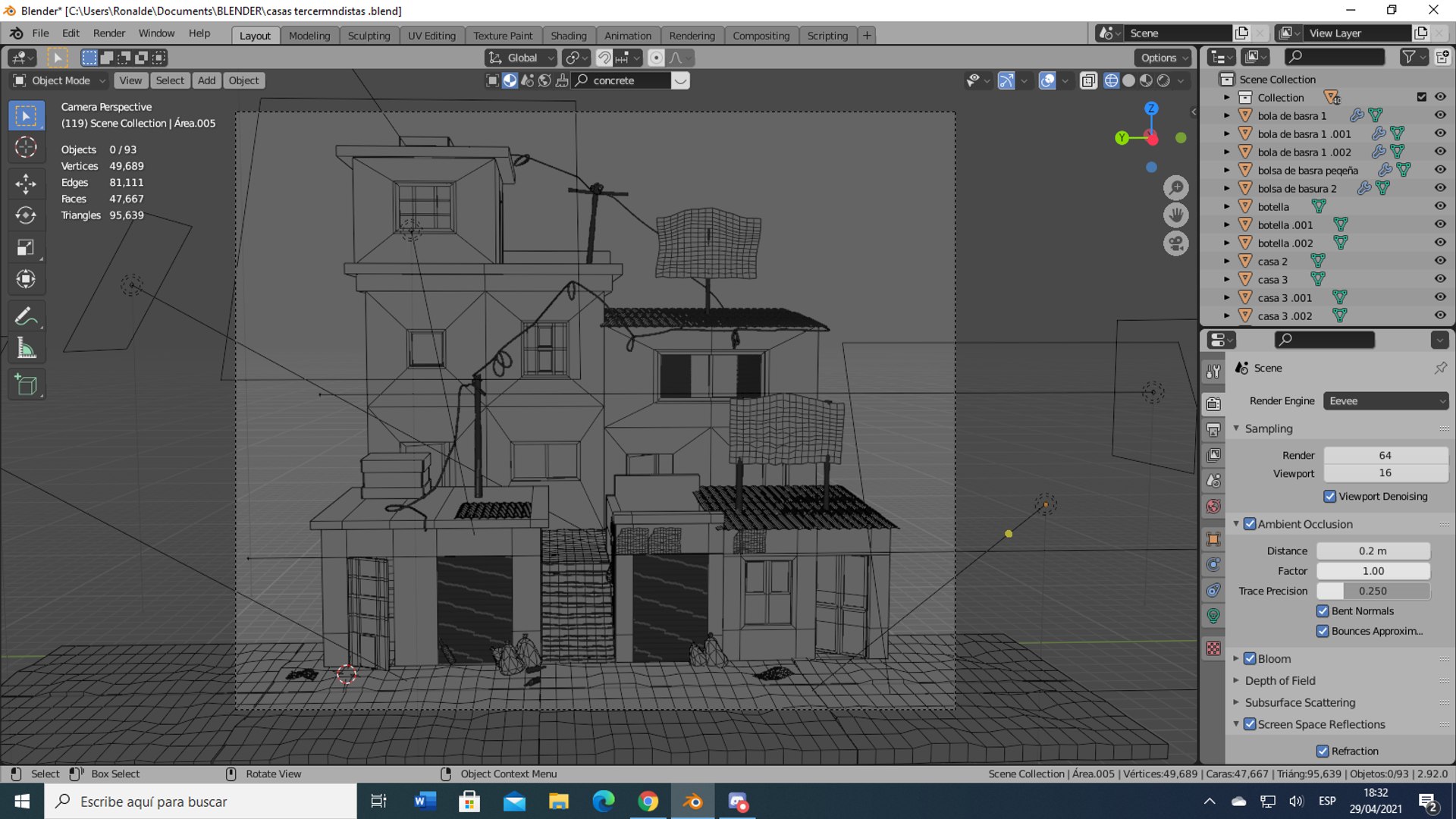Viewport: 1456px width, 819px height.
Task: Open Object properties tab icon
Action: 1213,539
